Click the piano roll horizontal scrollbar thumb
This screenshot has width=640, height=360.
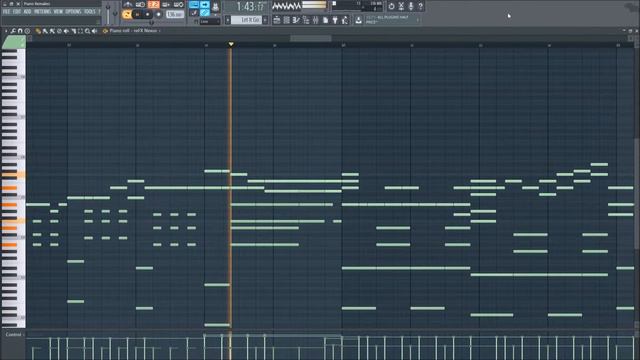pos(311,38)
